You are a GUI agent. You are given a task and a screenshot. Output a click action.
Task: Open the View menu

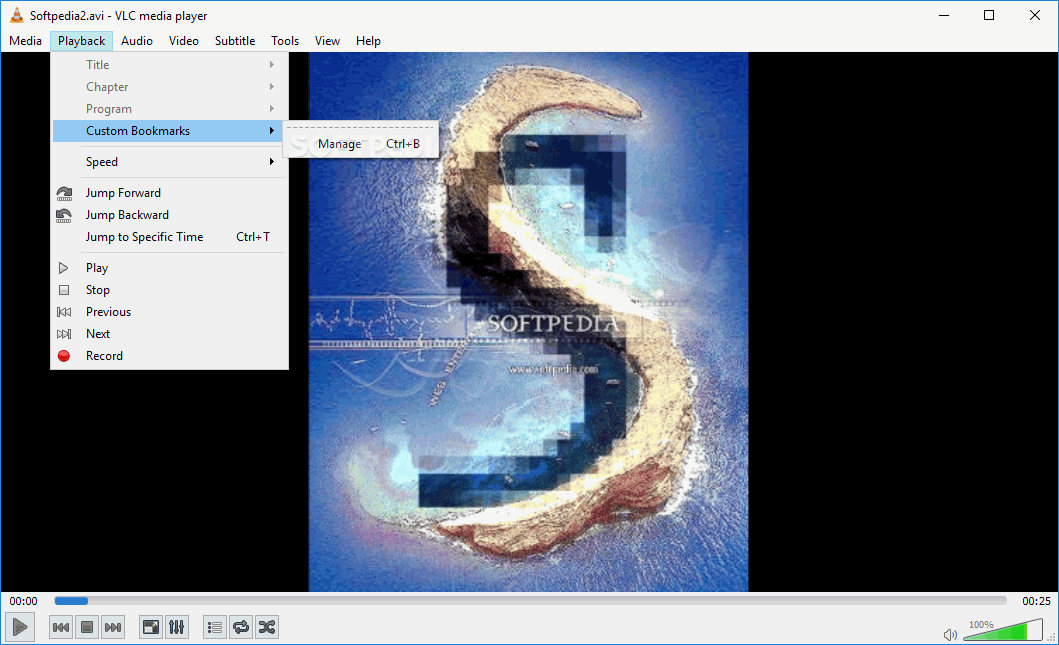click(x=328, y=41)
